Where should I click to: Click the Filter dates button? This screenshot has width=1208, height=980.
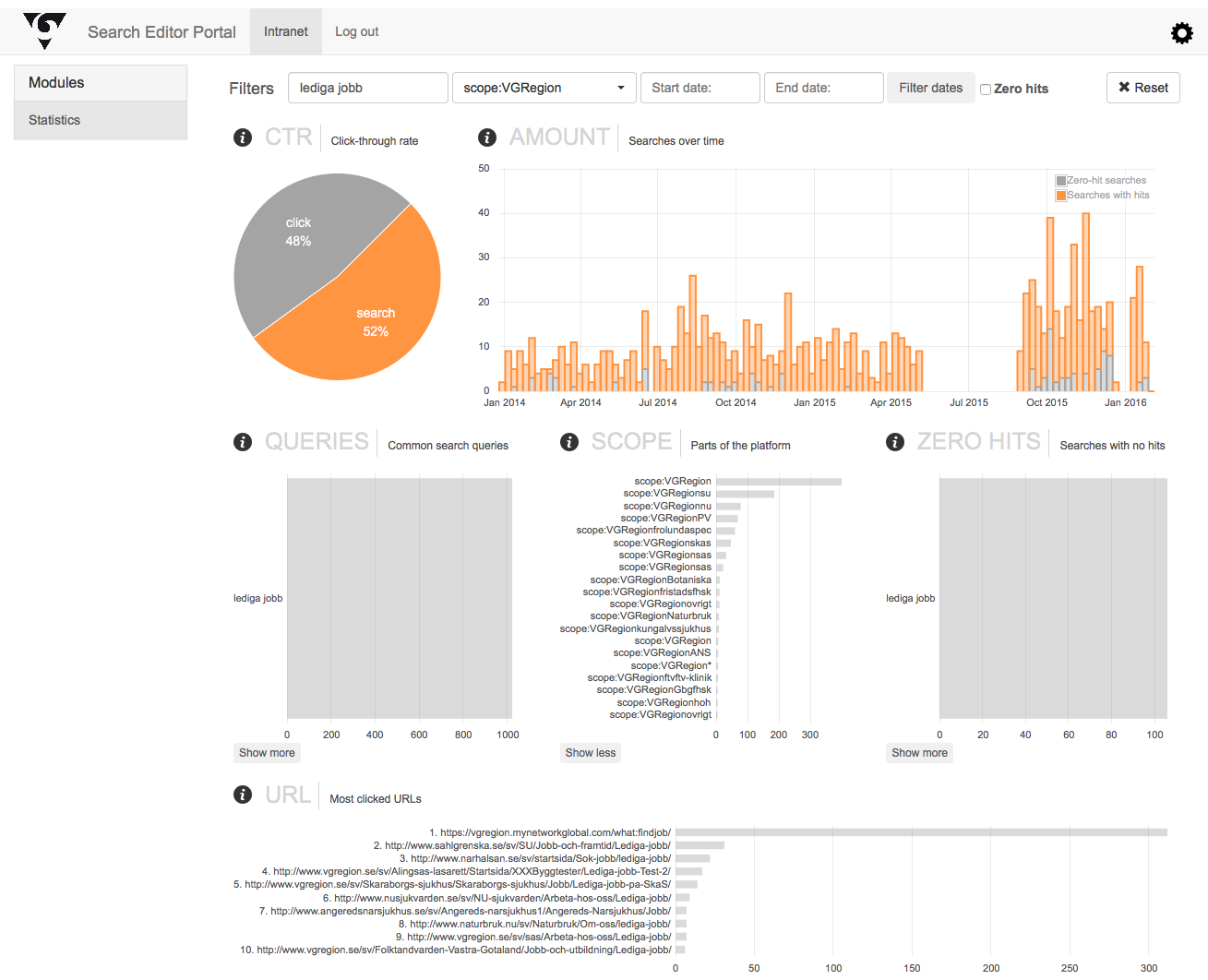tap(930, 88)
